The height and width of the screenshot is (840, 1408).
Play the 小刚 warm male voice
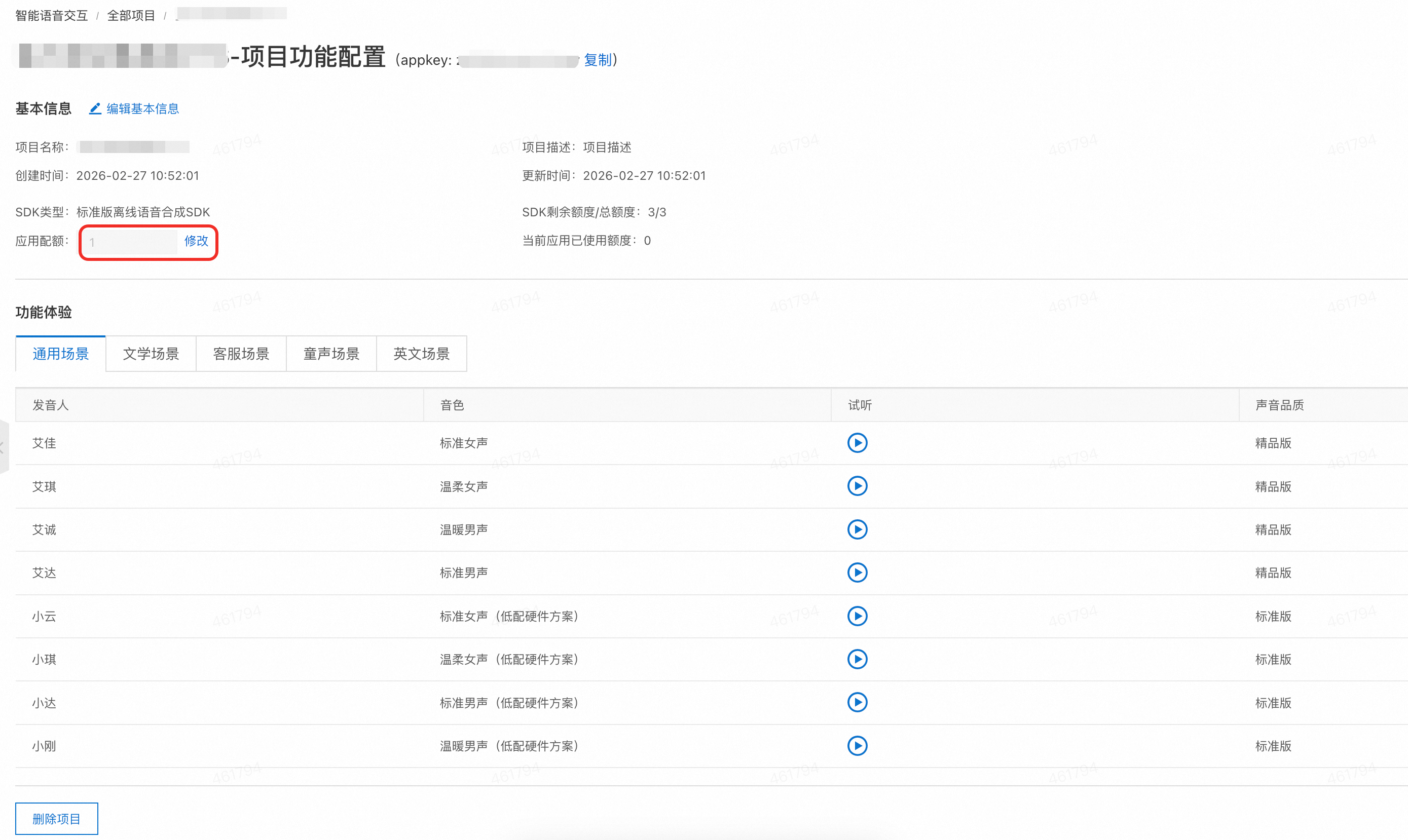coord(857,745)
